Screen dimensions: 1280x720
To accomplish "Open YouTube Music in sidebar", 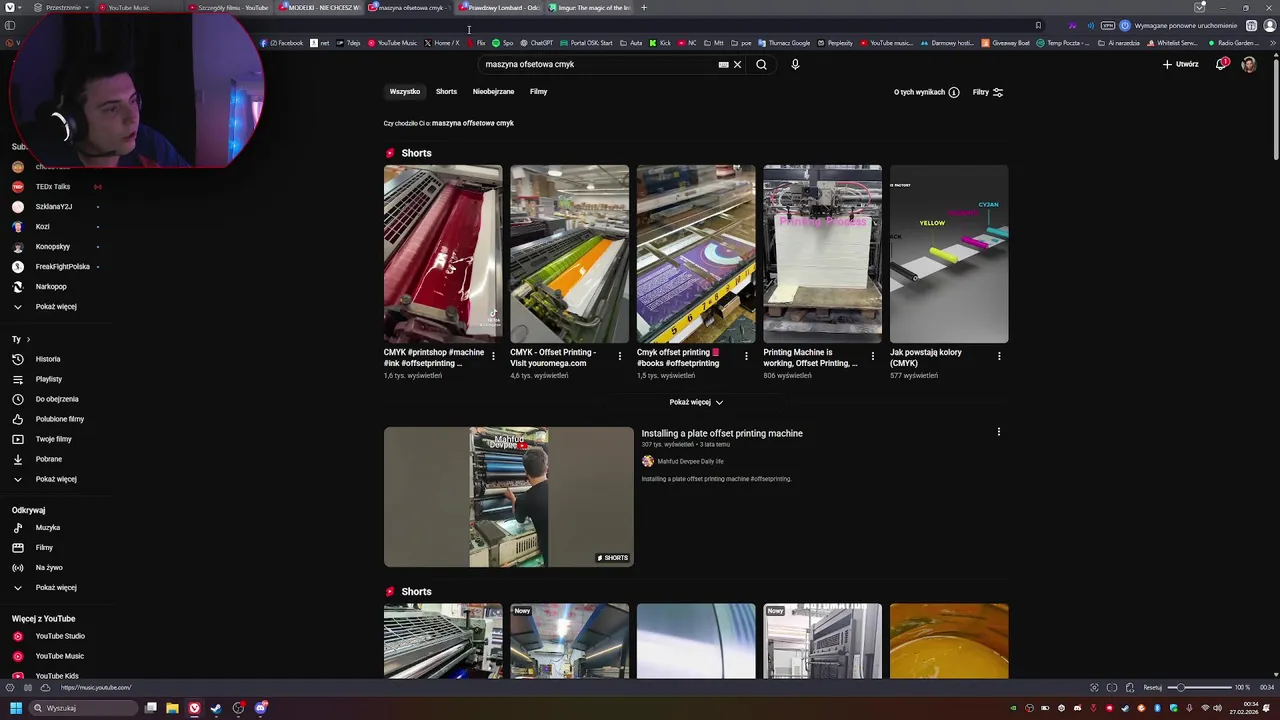I will click(x=60, y=656).
